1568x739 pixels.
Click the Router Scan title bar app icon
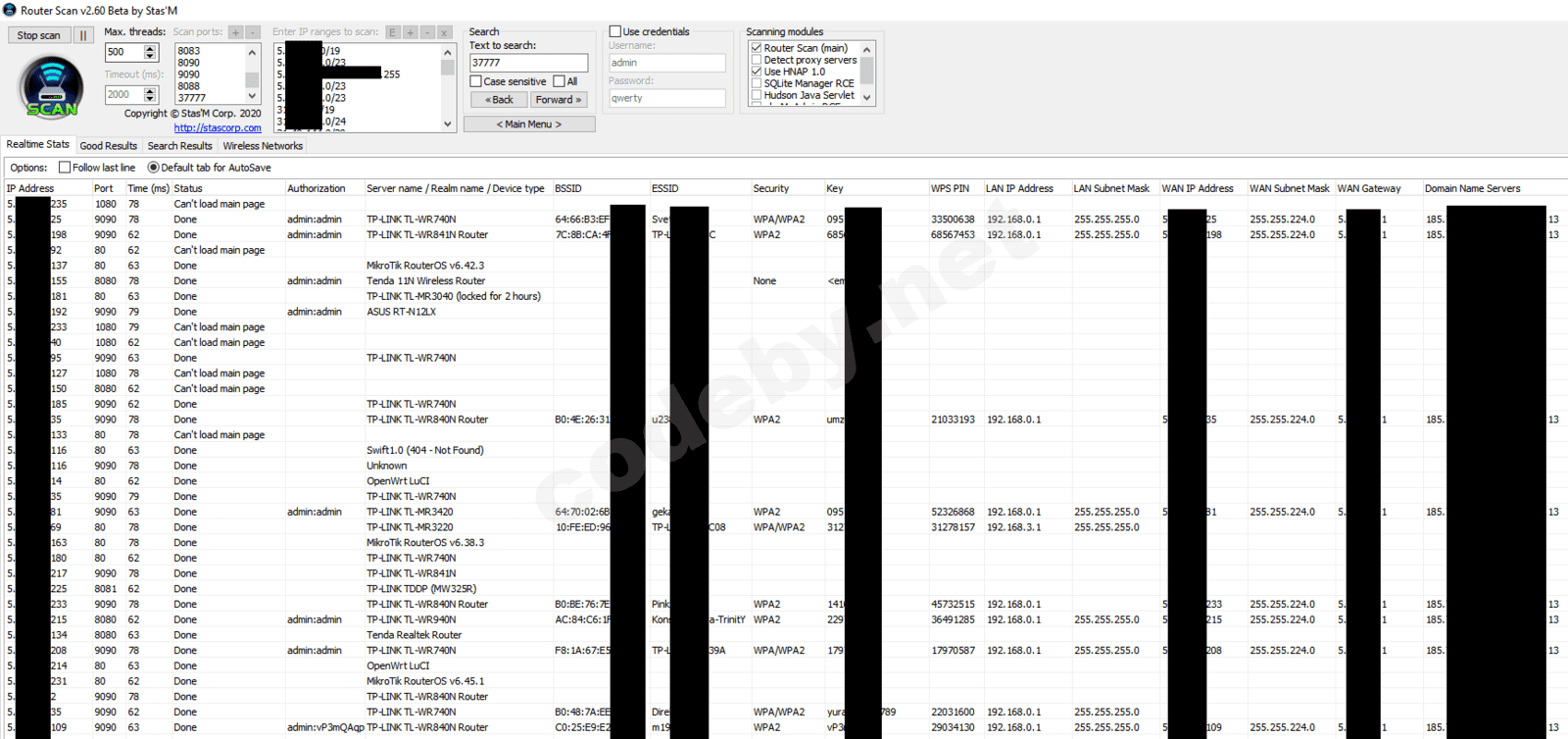pyautogui.click(x=10, y=10)
